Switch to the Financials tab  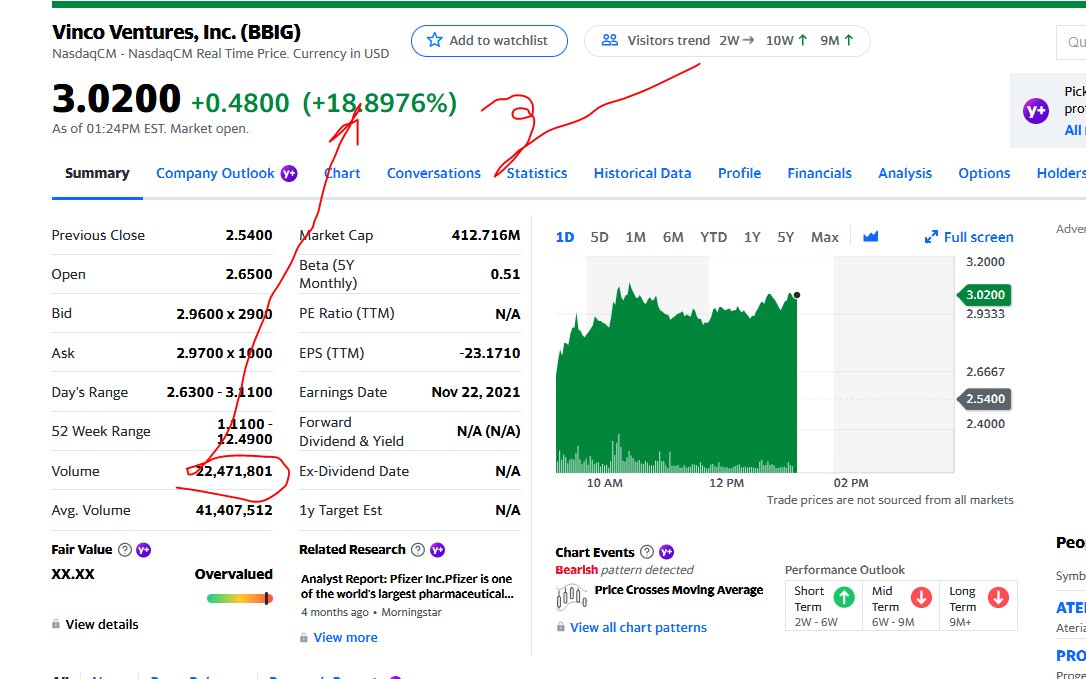[819, 173]
